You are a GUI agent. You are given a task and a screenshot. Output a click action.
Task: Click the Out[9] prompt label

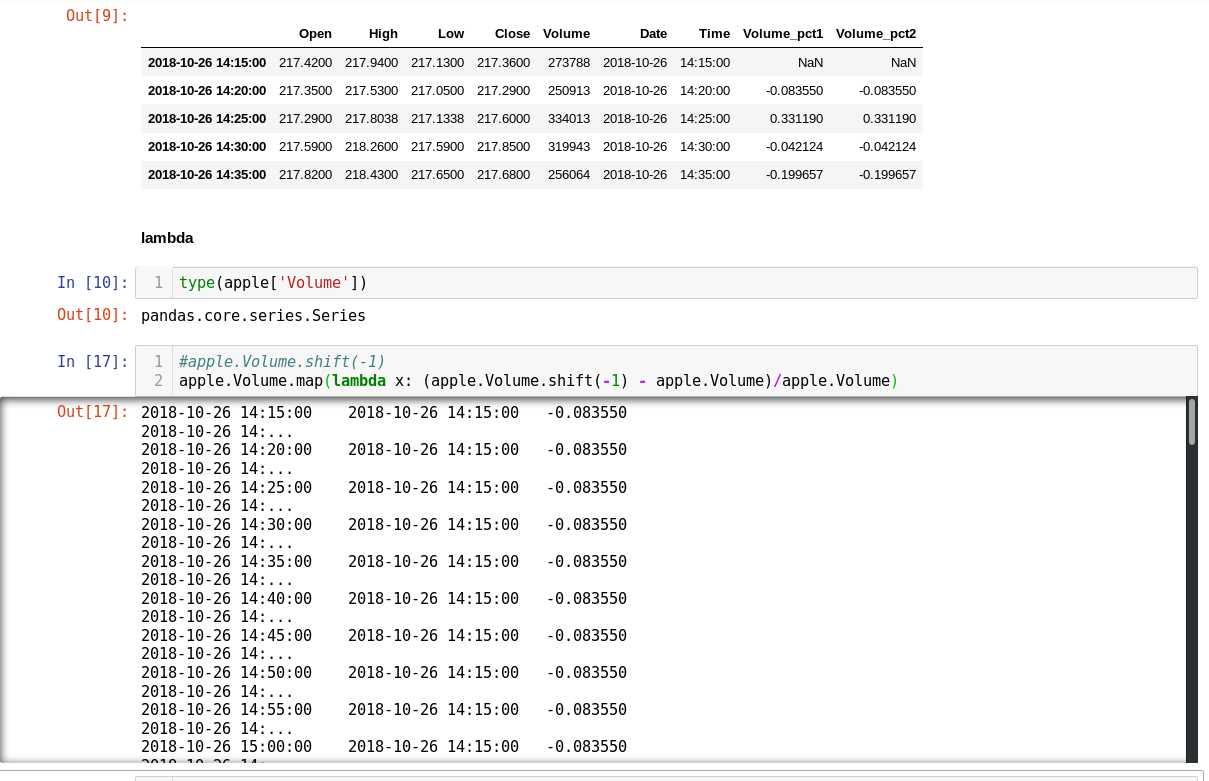(x=97, y=16)
